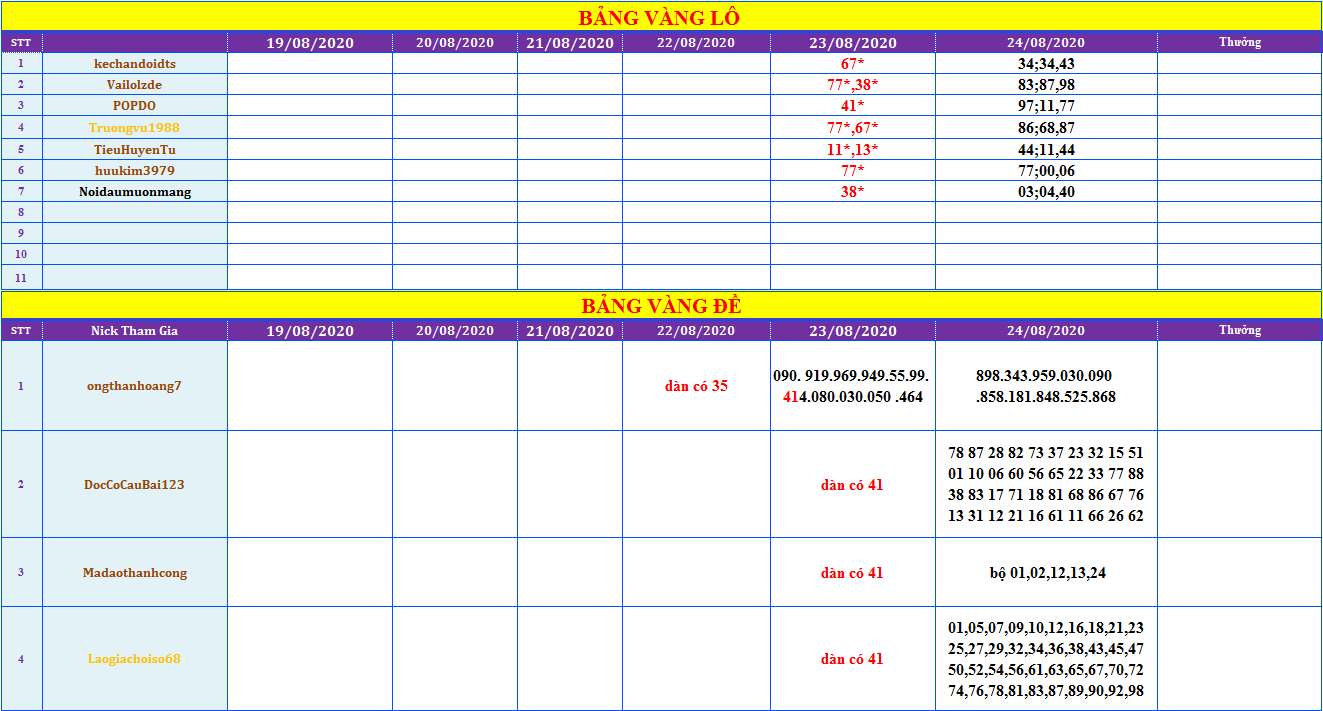Select the 24/08/2020 header in ĐỀ table
Viewport: 1323px width, 711px height.
click(1046, 331)
